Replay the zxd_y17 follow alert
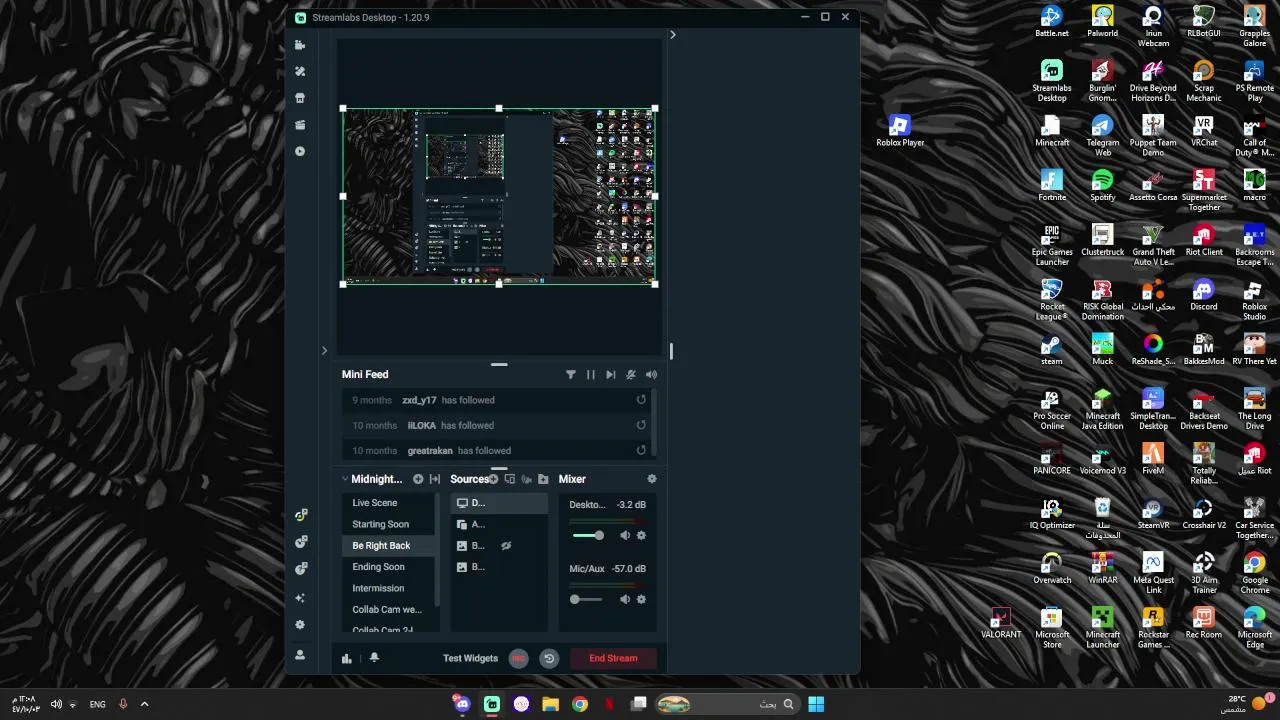This screenshot has height=720, width=1280. [x=641, y=400]
